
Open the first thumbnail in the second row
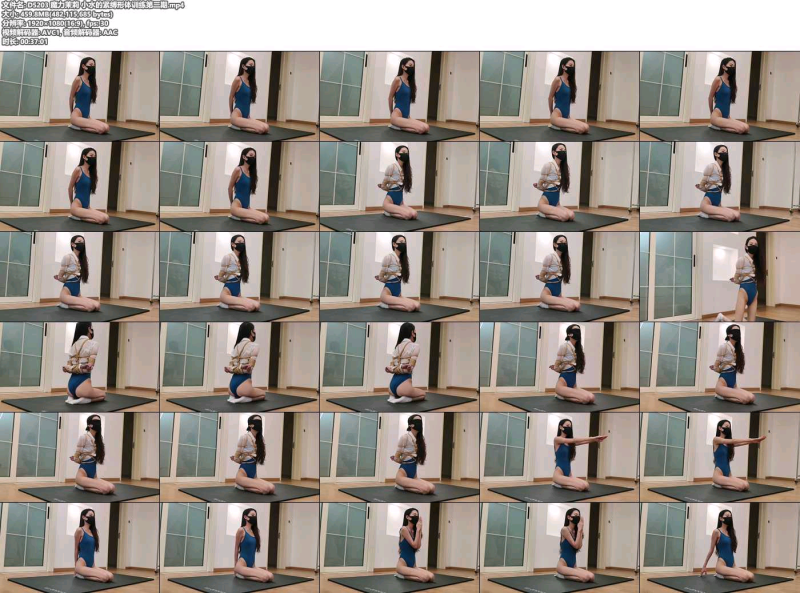click(80, 186)
